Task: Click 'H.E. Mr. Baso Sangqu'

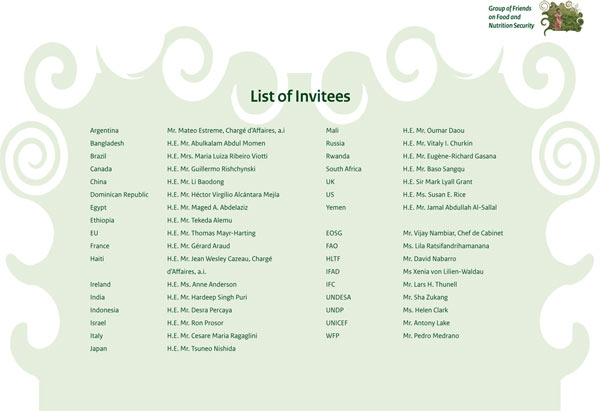Action: click(x=434, y=169)
